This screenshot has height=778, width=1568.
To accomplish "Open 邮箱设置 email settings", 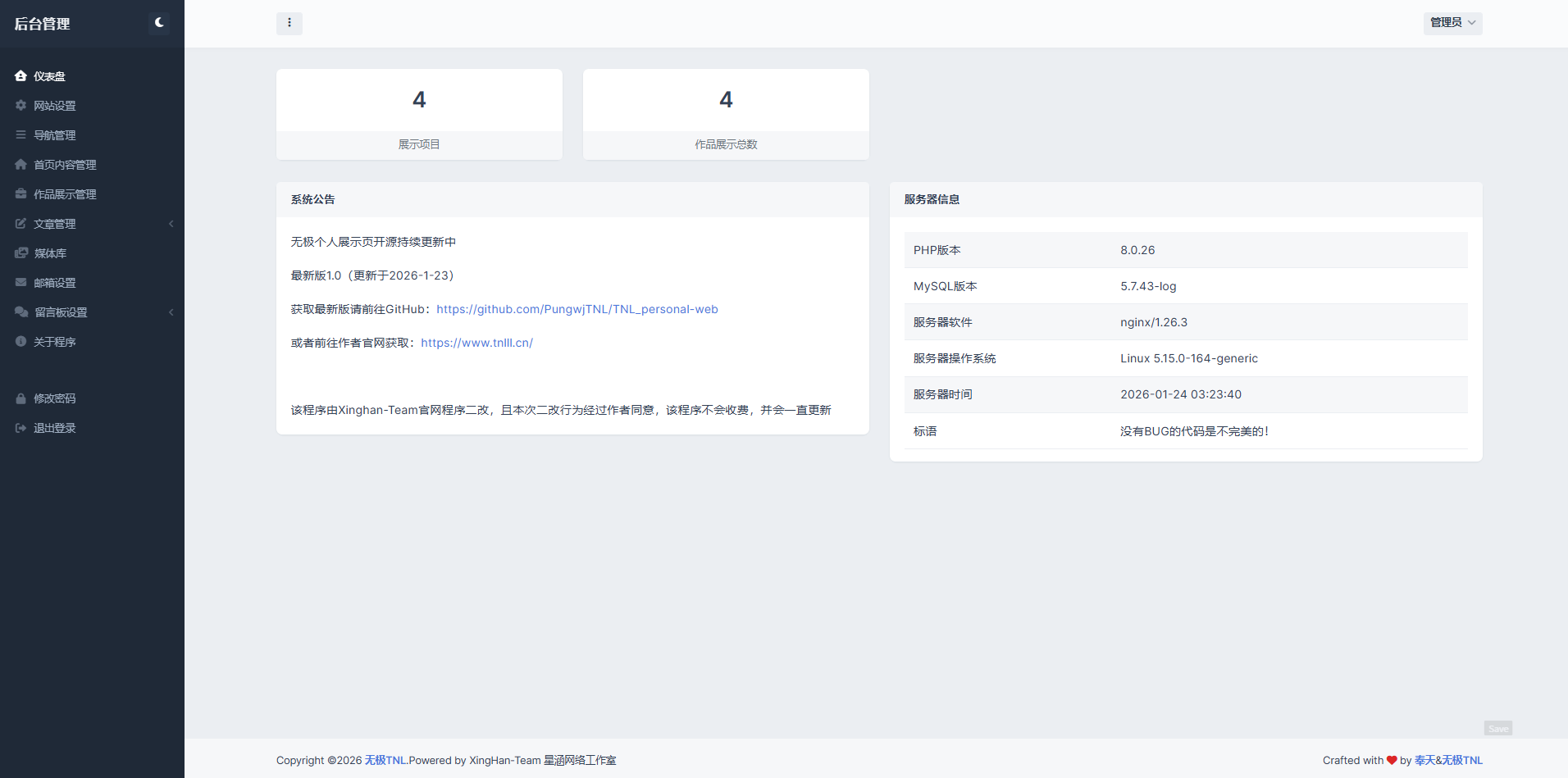I will click(x=54, y=282).
